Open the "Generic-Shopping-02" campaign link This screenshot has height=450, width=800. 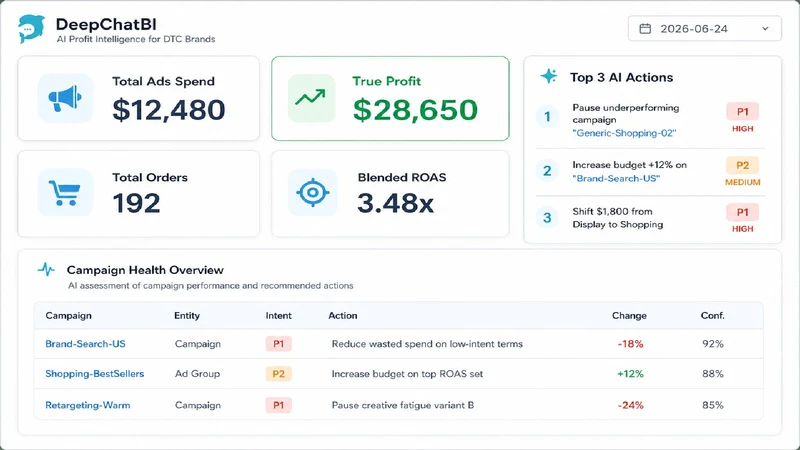pos(624,133)
